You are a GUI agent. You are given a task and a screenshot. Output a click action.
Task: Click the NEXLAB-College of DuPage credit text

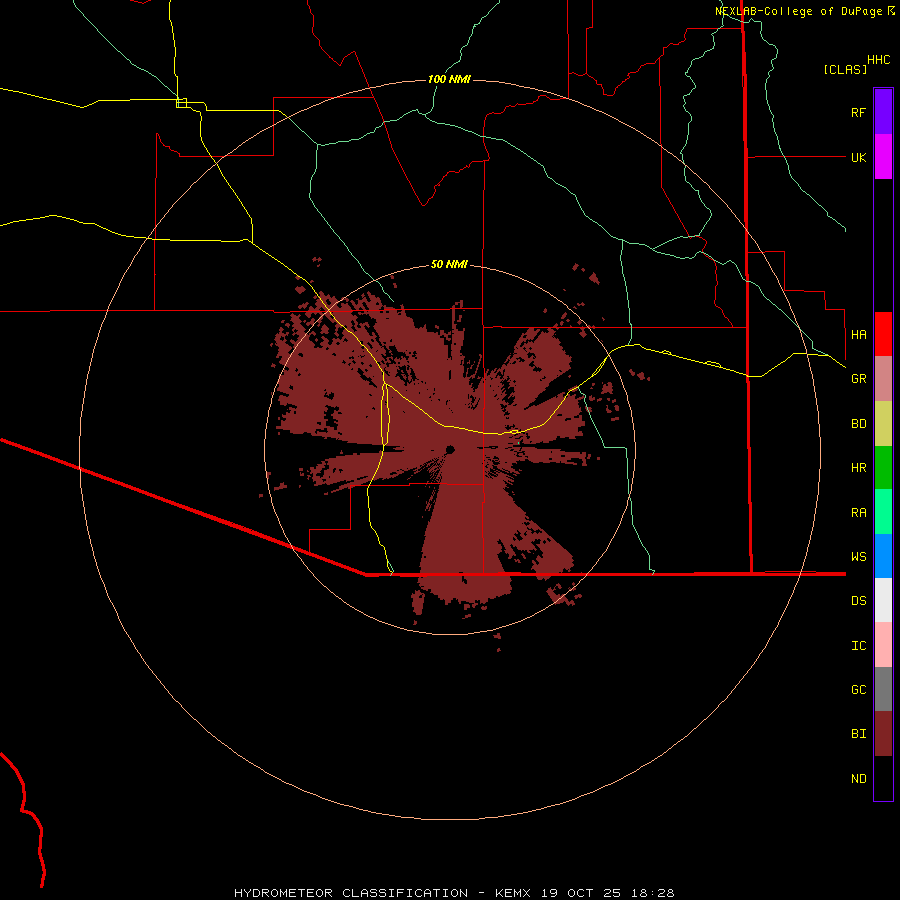(x=800, y=11)
